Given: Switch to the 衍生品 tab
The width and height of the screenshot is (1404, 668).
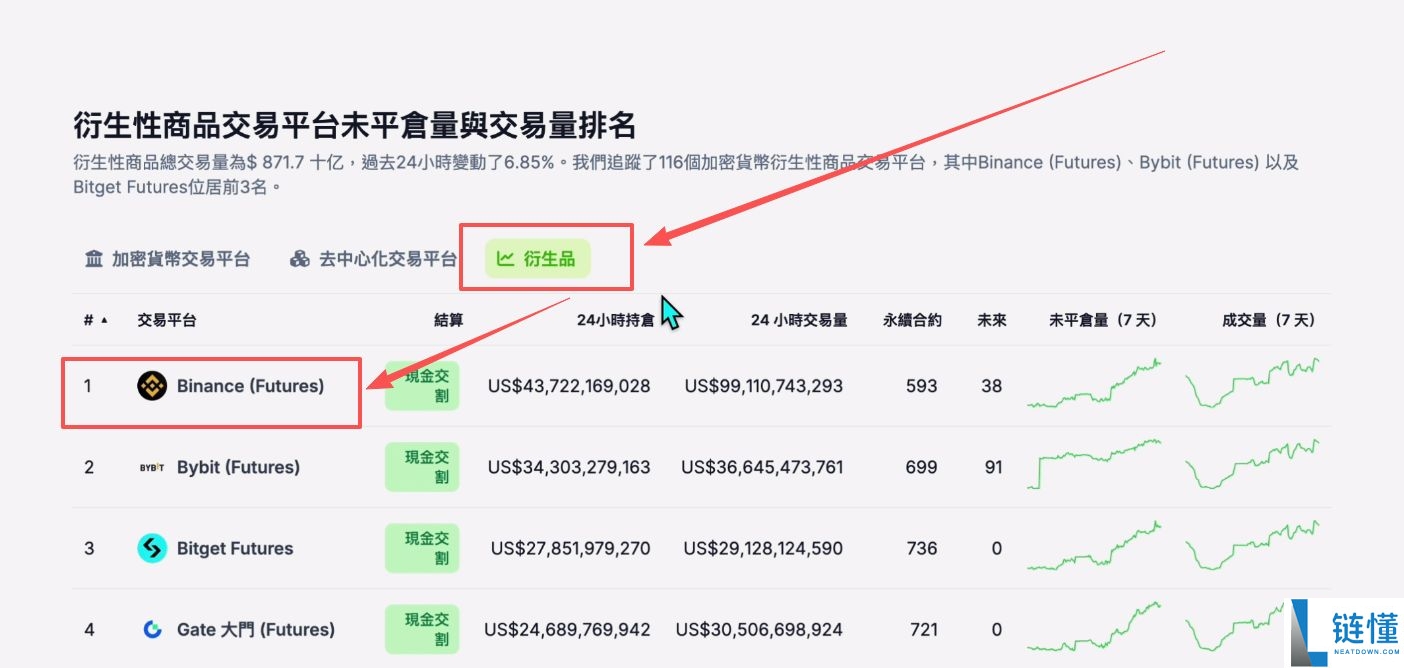Looking at the screenshot, I should tap(537, 259).
